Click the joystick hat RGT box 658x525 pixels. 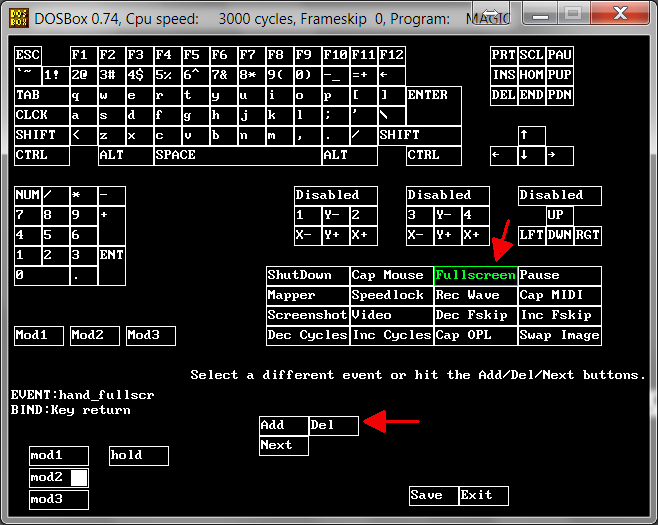pos(588,236)
